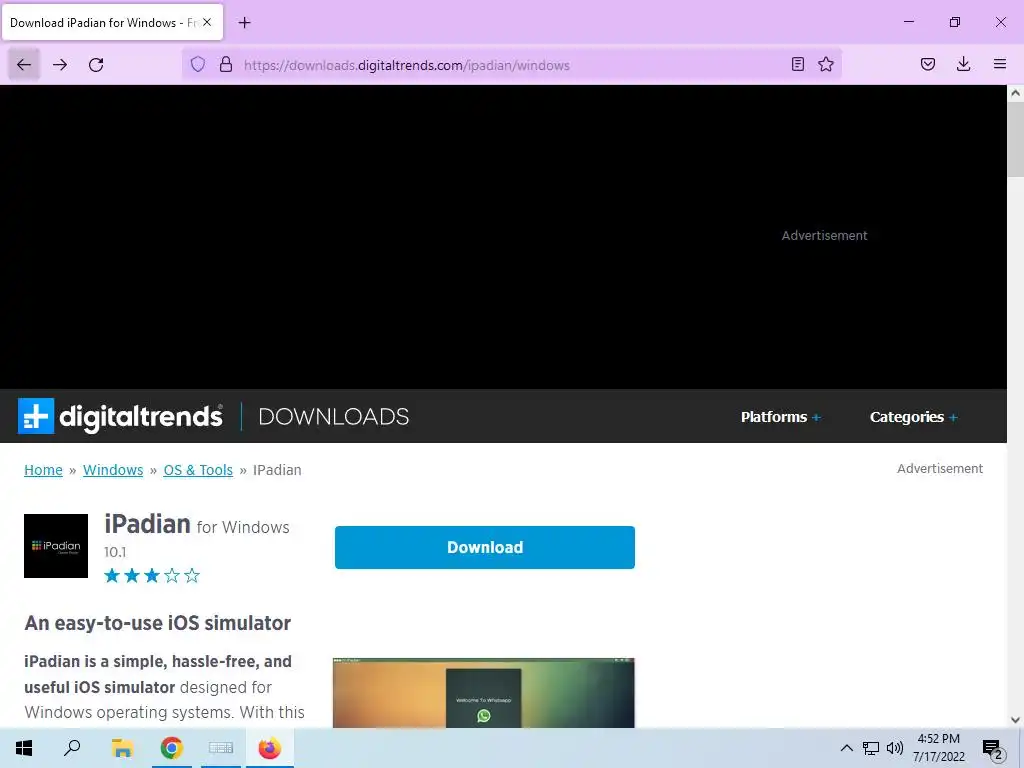Show hidden system tray icons
1024x768 pixels.
(x=846, y=748)
